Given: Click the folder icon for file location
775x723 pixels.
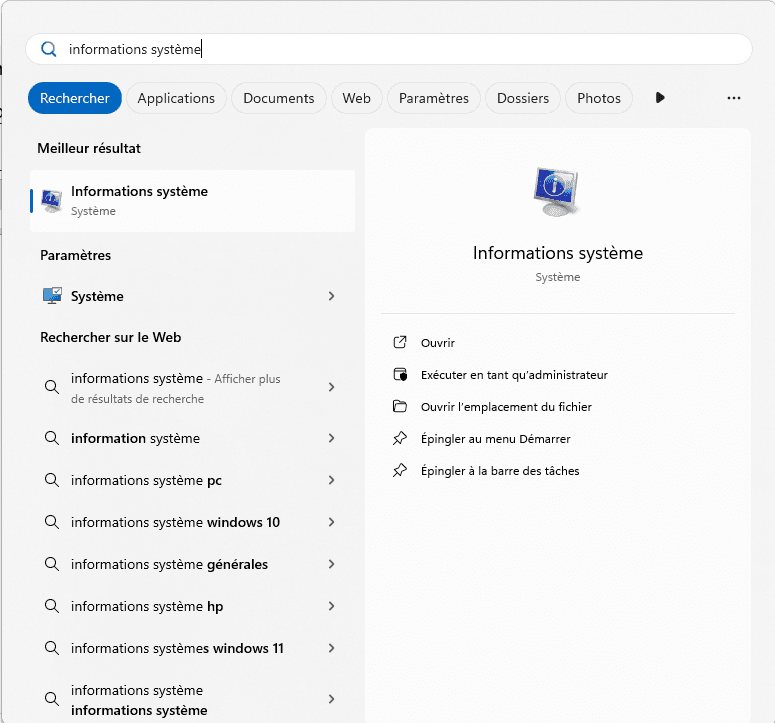Looking at the screenshot, I should click(400, 407).
